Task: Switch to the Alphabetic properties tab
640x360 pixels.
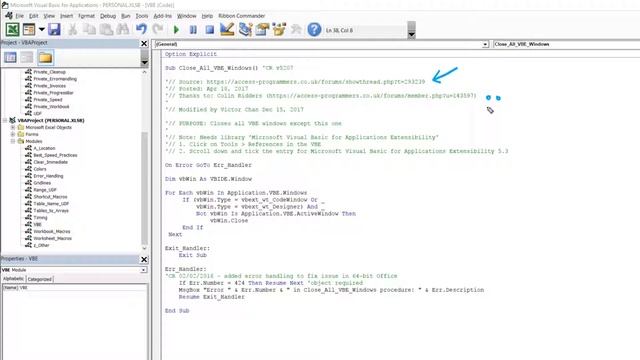Action: [13, 279]
